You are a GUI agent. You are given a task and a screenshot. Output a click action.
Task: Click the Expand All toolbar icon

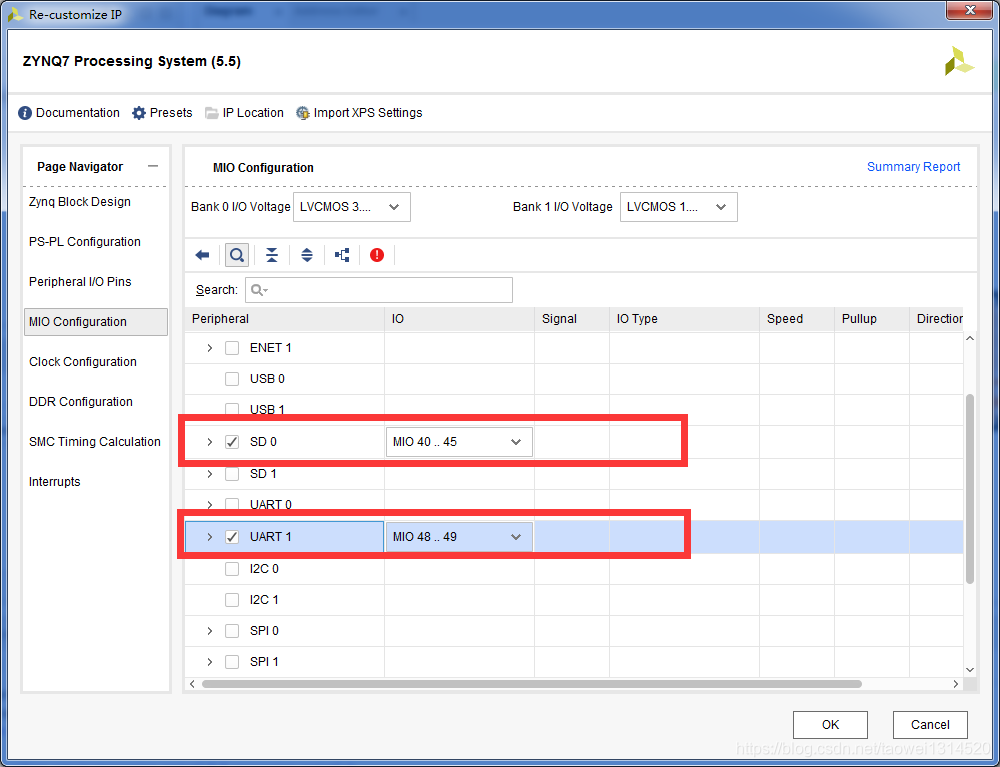pos(307,255)
